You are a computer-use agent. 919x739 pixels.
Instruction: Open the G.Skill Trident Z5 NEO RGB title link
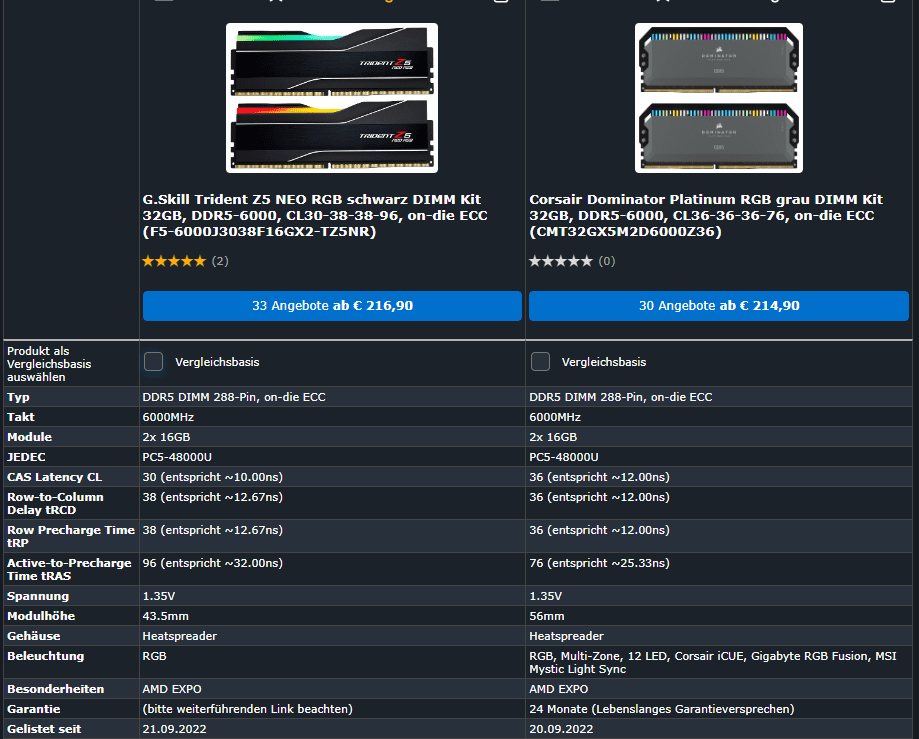tap(315, 216)
